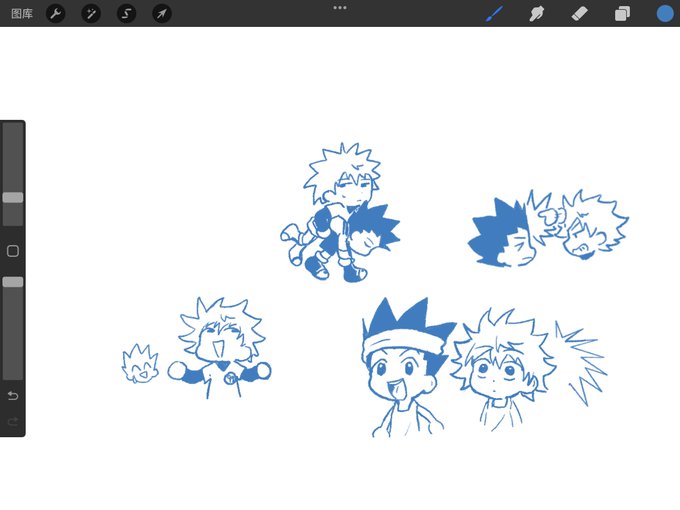
Task: Open the Adjustments magic wand menu
Action: tap(91, 14)
